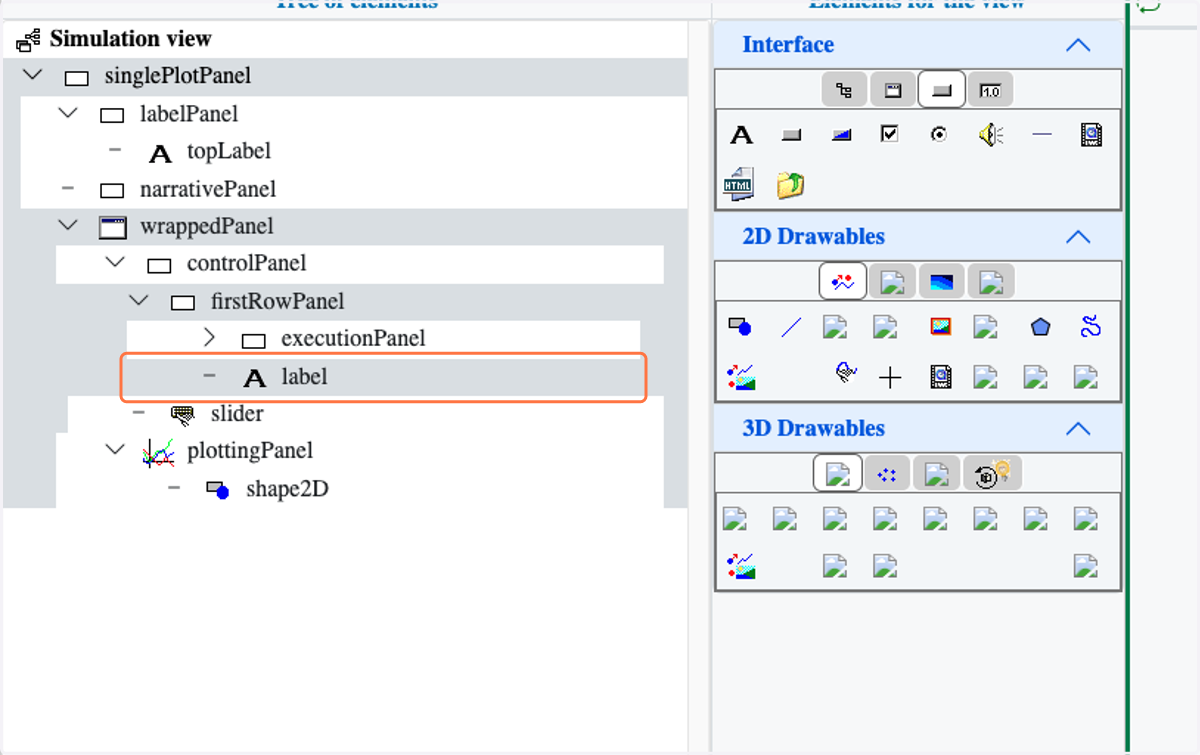Screen dimensions: 1200x755
Task: Pick the blue squiggly Trail curve icon
Action: pyautogui.click(x=1091, y=326)
